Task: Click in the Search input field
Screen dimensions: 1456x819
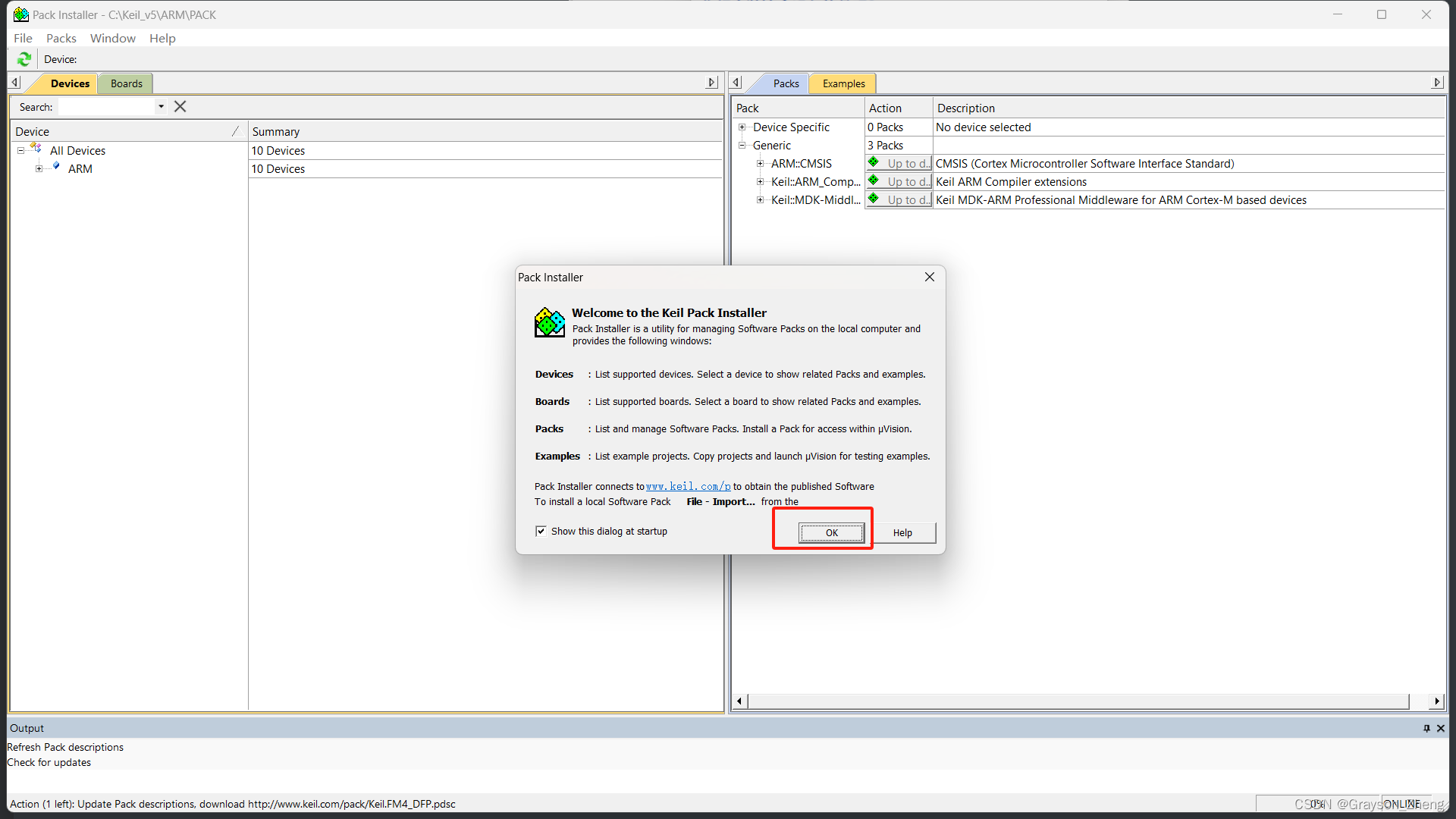Action: point(107,107)
